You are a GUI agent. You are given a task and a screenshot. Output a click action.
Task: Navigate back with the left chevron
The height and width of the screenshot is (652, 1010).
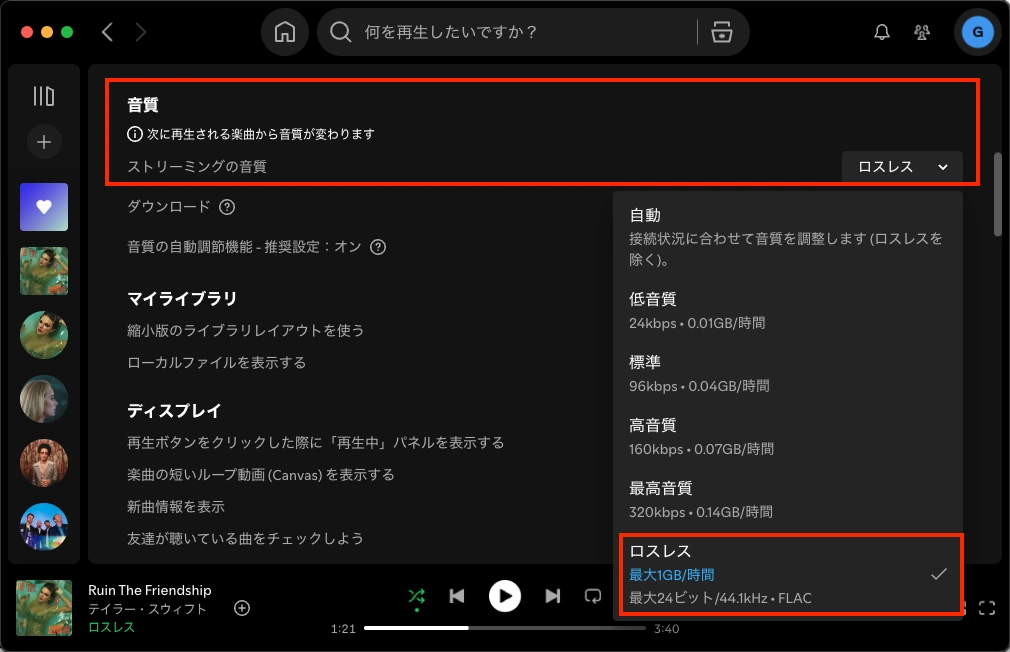107,31
